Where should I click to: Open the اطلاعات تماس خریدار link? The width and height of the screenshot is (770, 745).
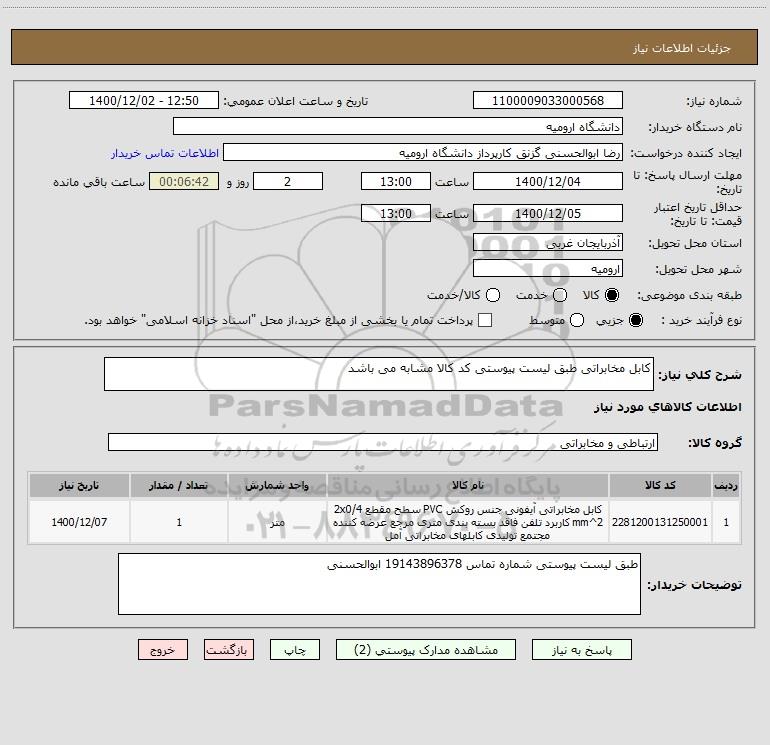coord(165,153)
